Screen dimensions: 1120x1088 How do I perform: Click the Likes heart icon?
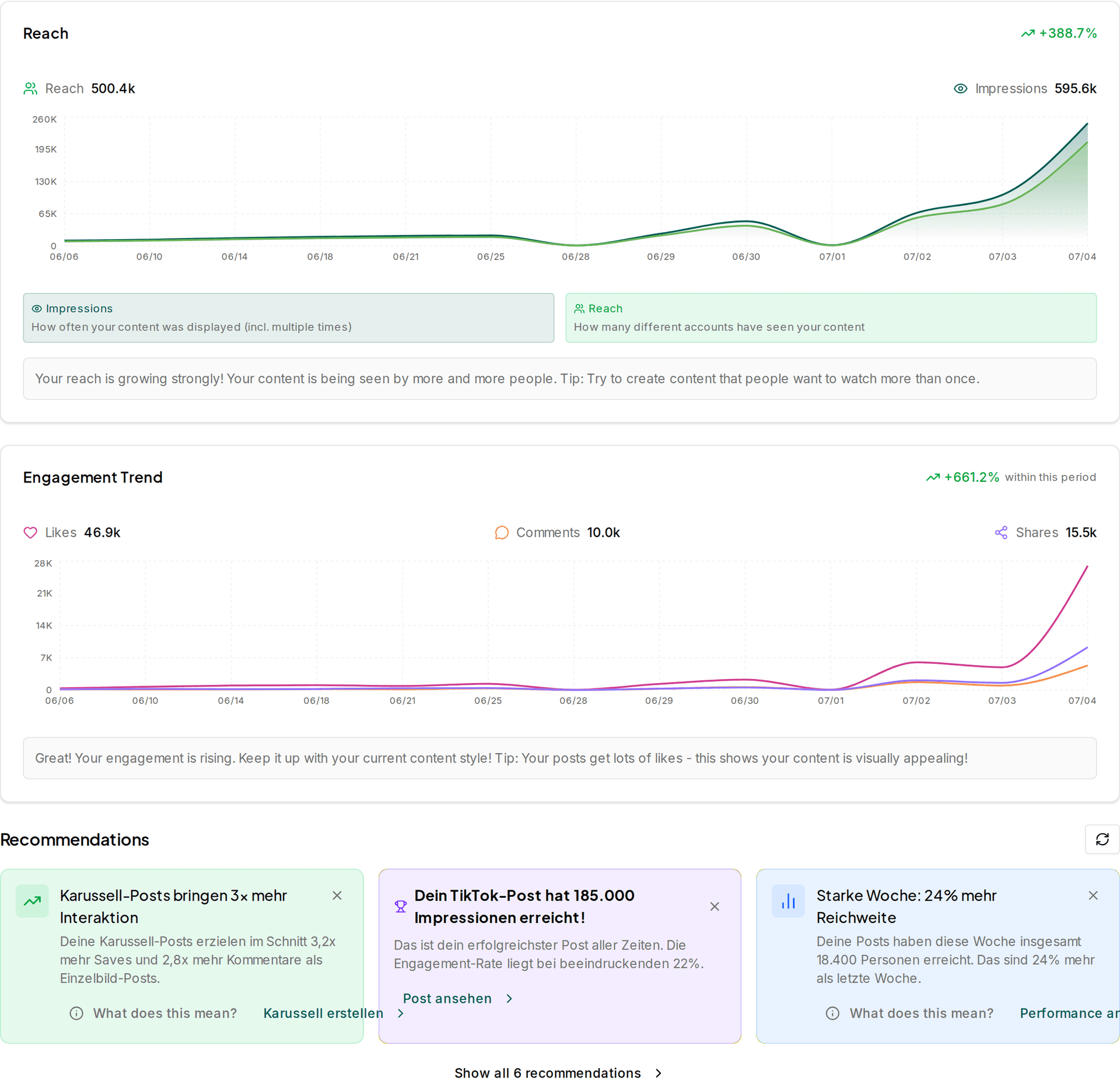pos(30,533)
